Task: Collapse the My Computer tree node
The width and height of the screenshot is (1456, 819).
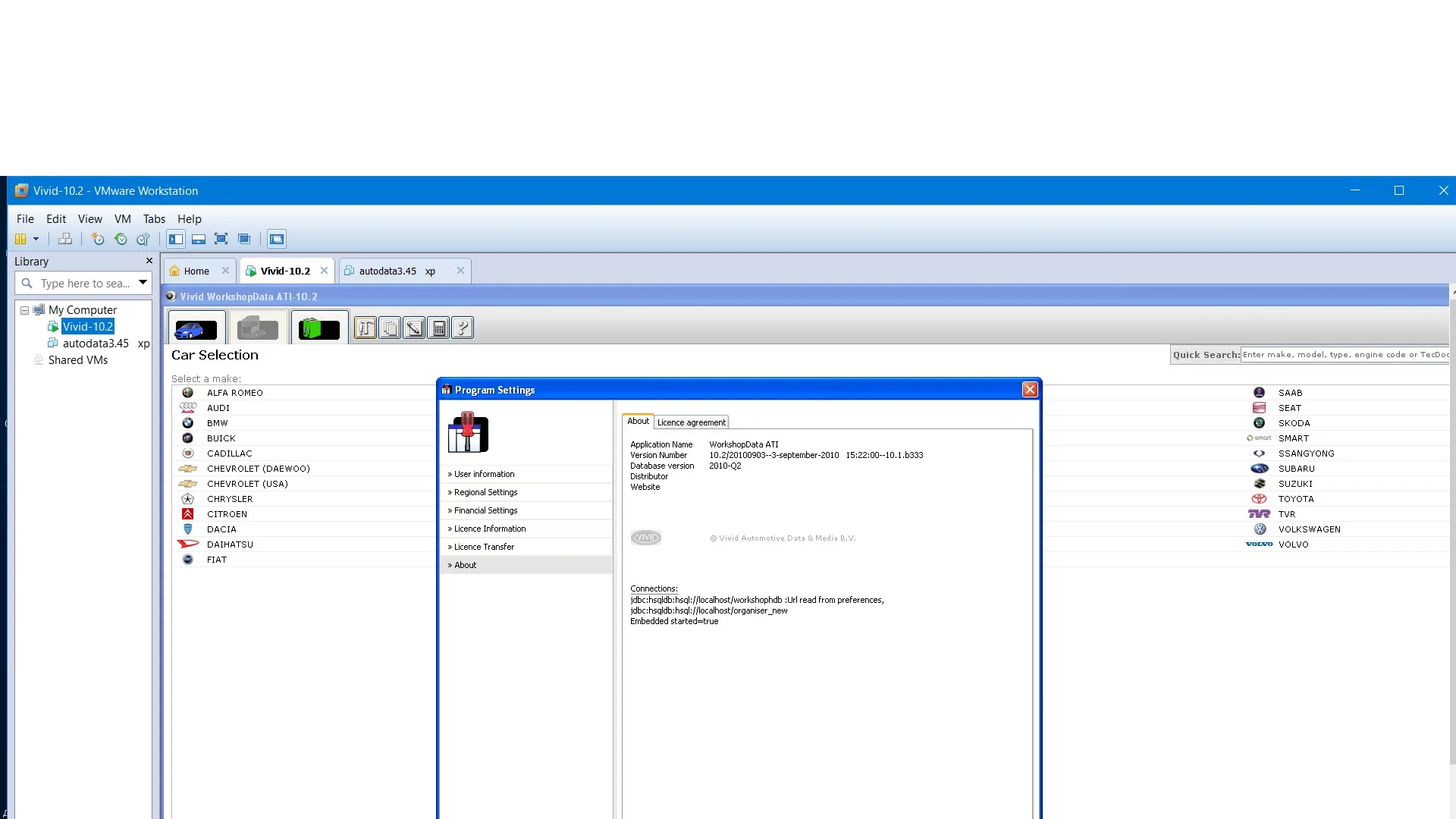Action: point(24,310)
